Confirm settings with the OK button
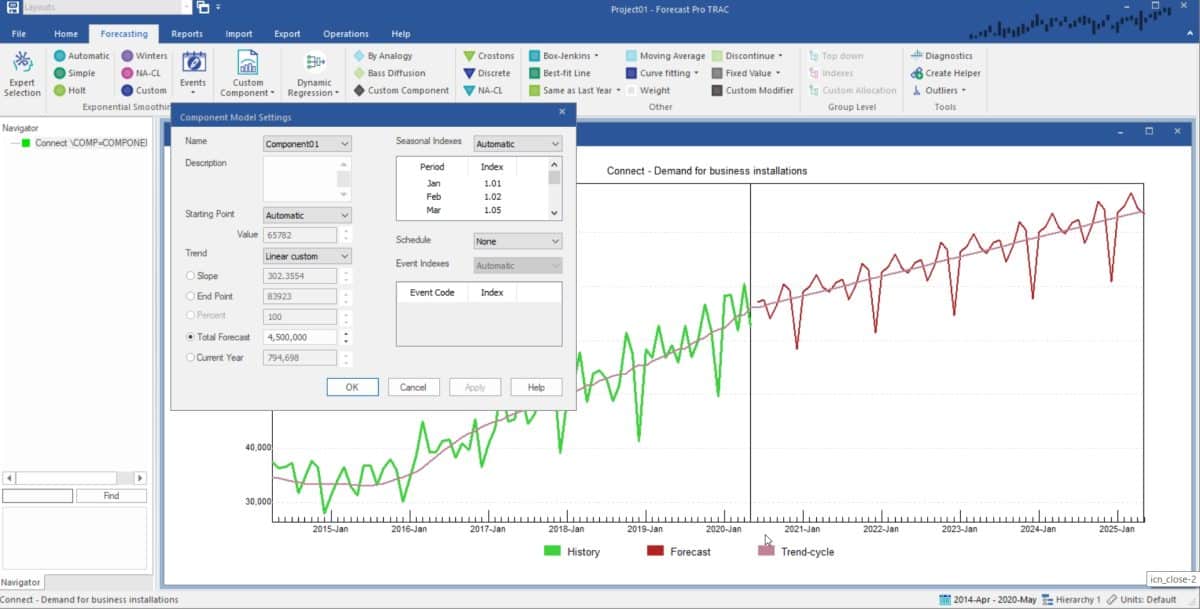1200x609 pixels. pos(352,387)
